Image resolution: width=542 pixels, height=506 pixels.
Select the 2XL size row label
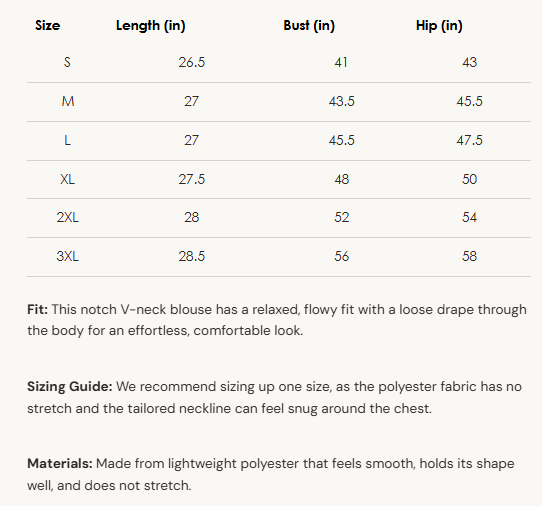[67, 217]
